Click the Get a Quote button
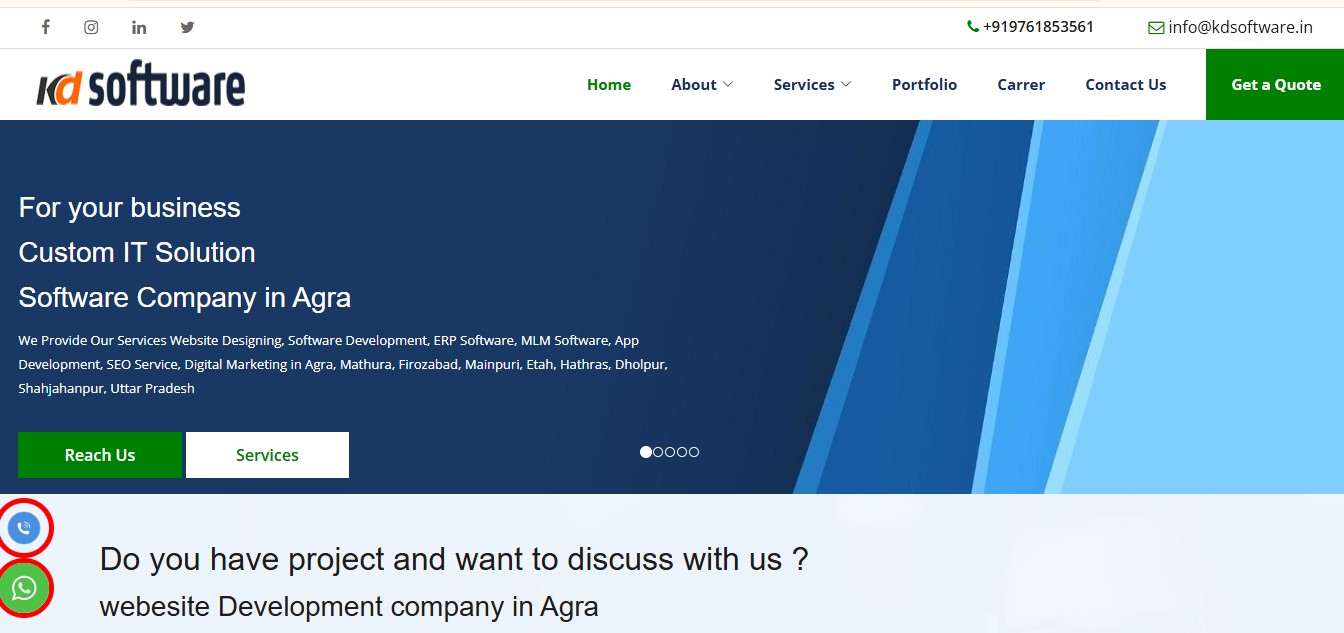The image size is (1344, 633). coord(1275,85)
